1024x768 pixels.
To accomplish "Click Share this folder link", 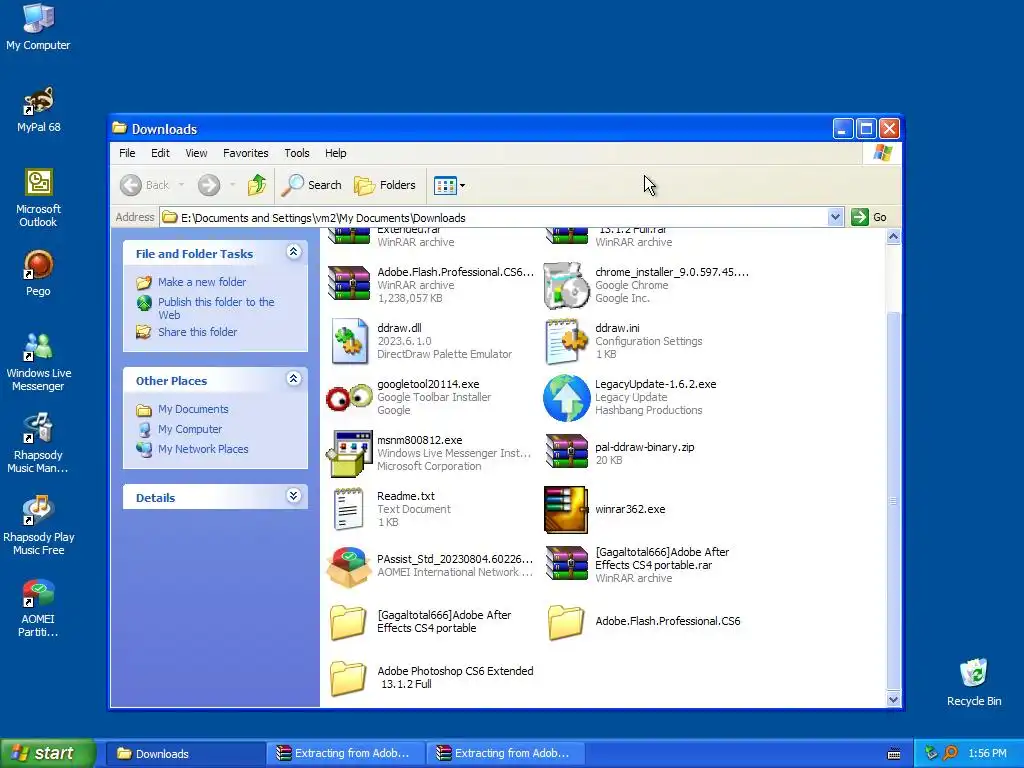I will coord(197,332).
